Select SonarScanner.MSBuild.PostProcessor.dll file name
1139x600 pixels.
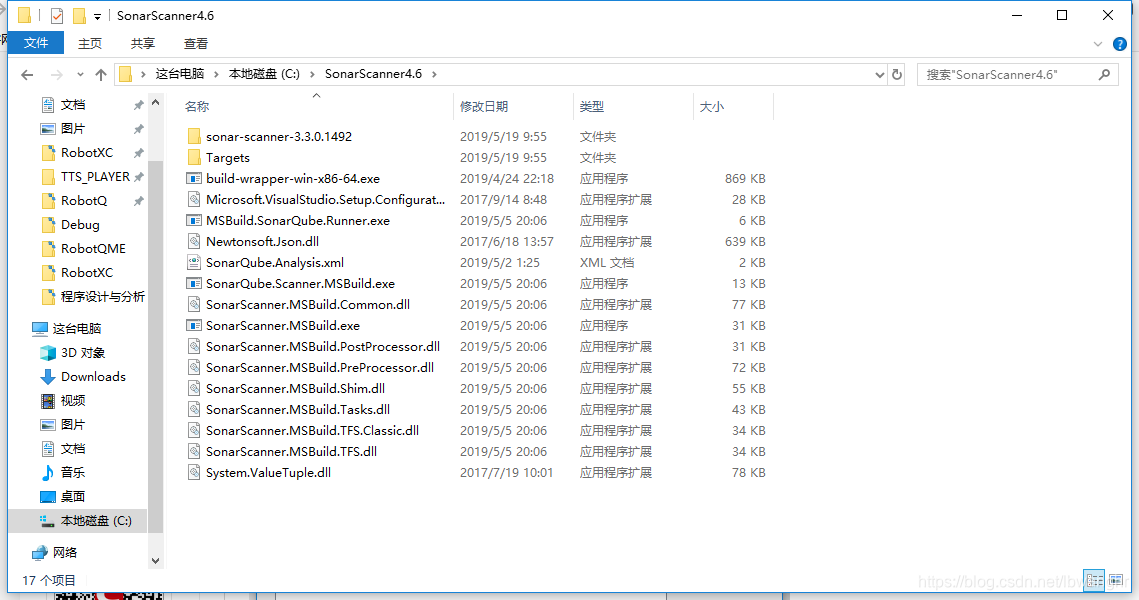323,347
